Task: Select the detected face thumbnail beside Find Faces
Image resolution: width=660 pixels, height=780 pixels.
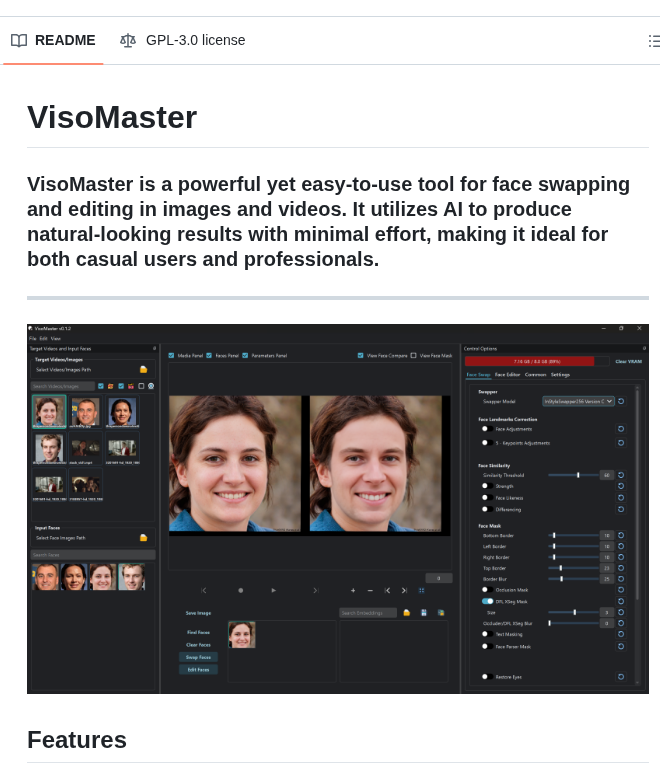Action: point(242,635)
